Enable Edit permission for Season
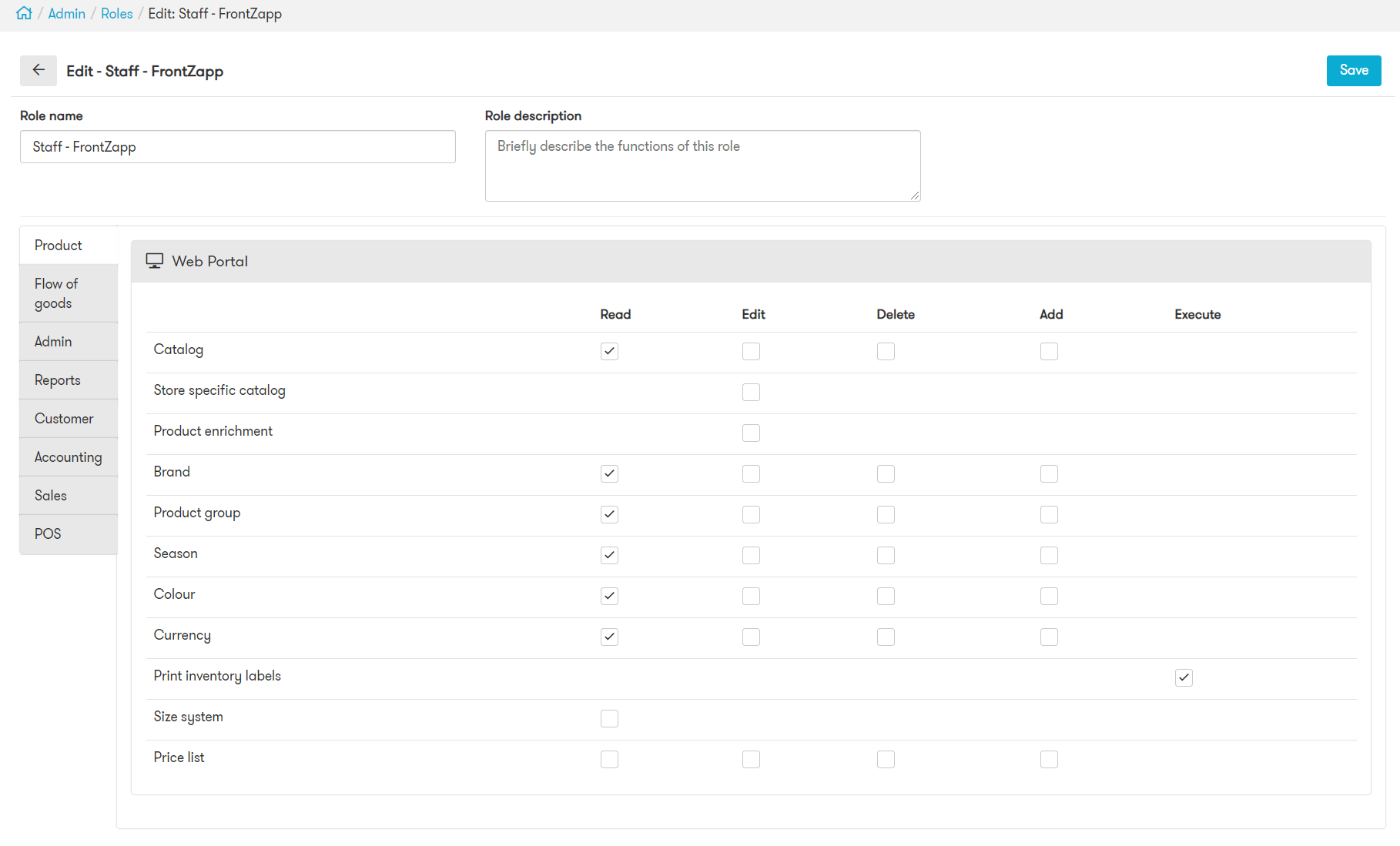The image size is (1400, 846). (751, 555)
